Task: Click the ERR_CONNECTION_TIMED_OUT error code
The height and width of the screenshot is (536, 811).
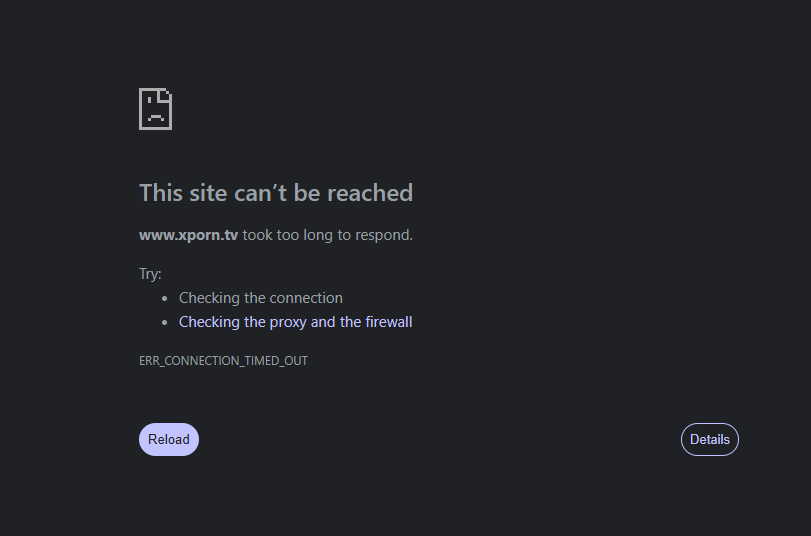Action: [x=223, y=361]
